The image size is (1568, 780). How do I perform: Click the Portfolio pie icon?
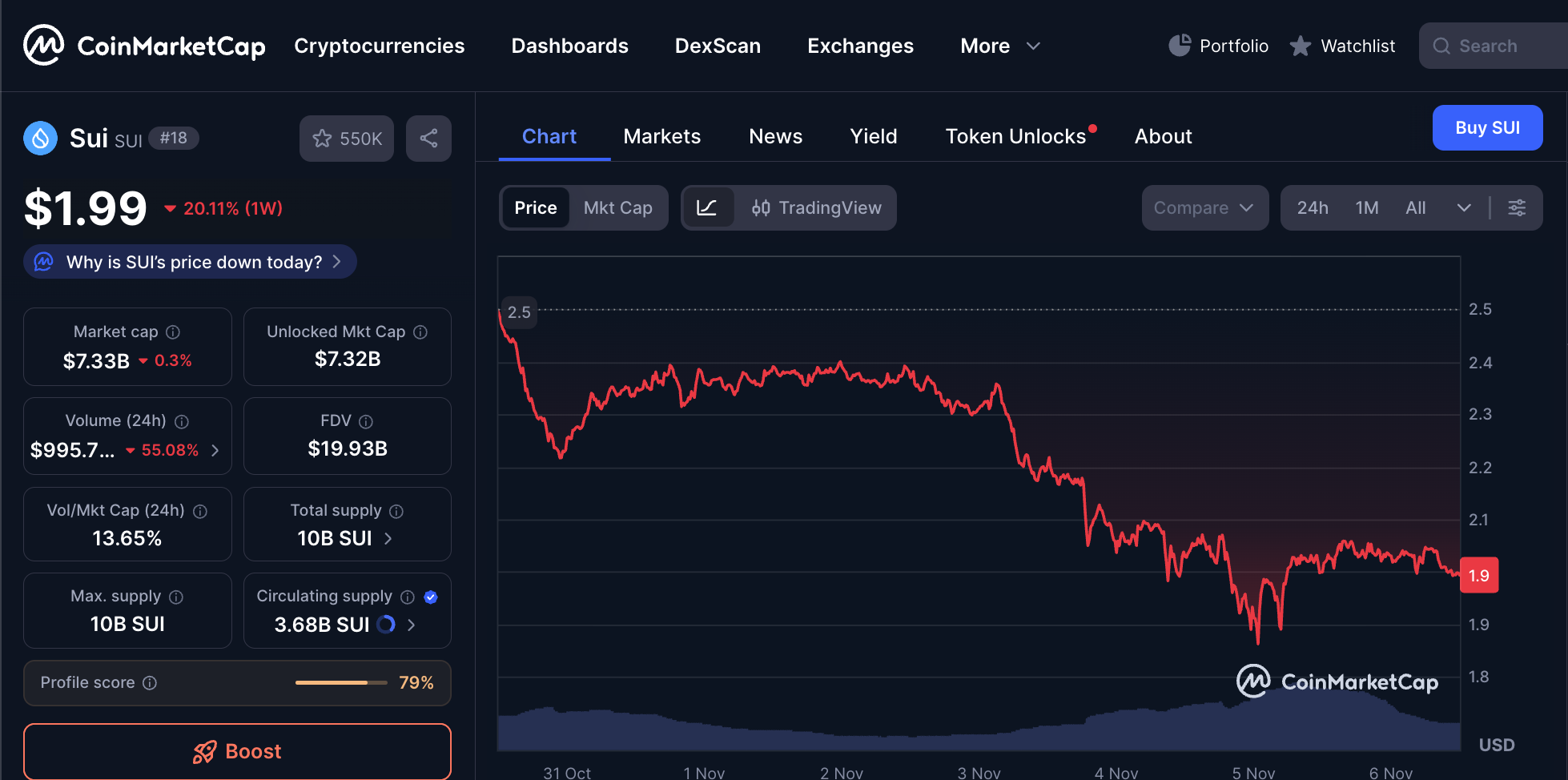point(1179,46)
